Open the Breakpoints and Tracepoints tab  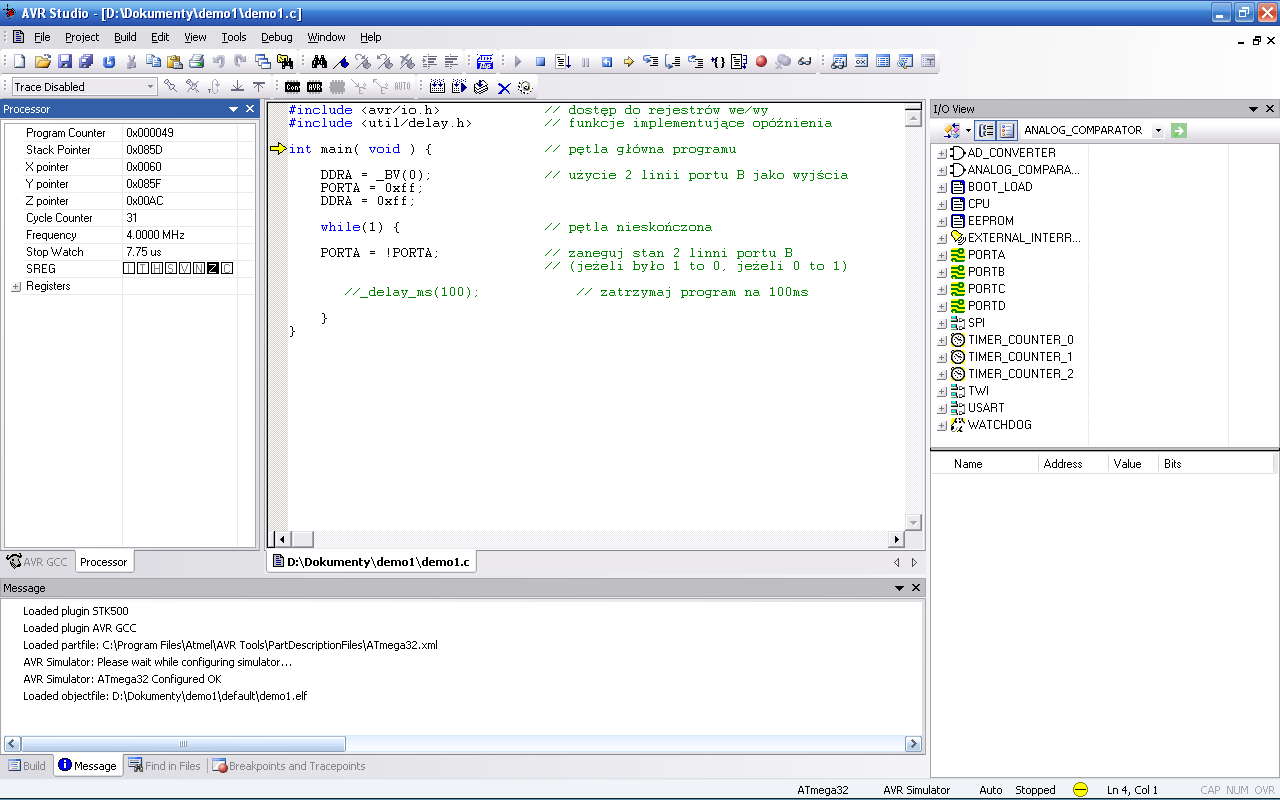tap(288, 766)
